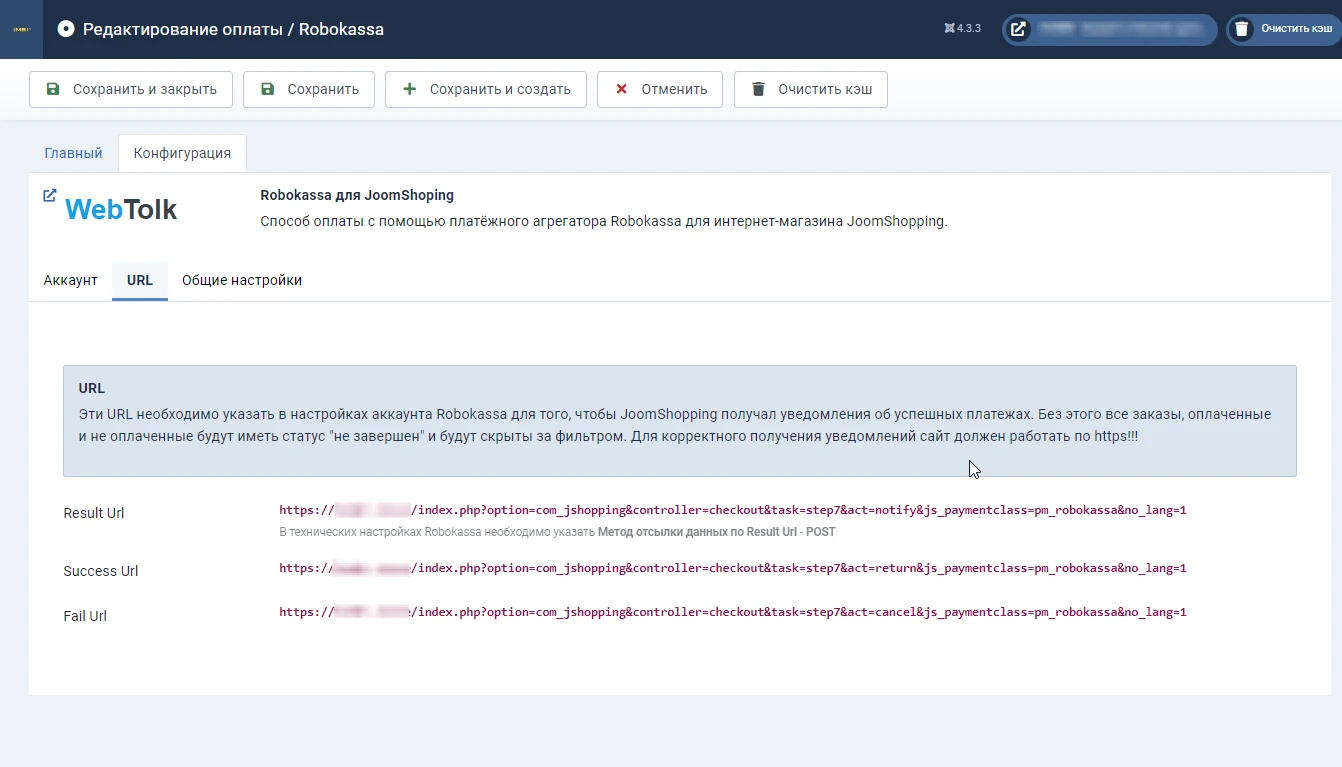Click Сохранить и закрыть button

131,89
